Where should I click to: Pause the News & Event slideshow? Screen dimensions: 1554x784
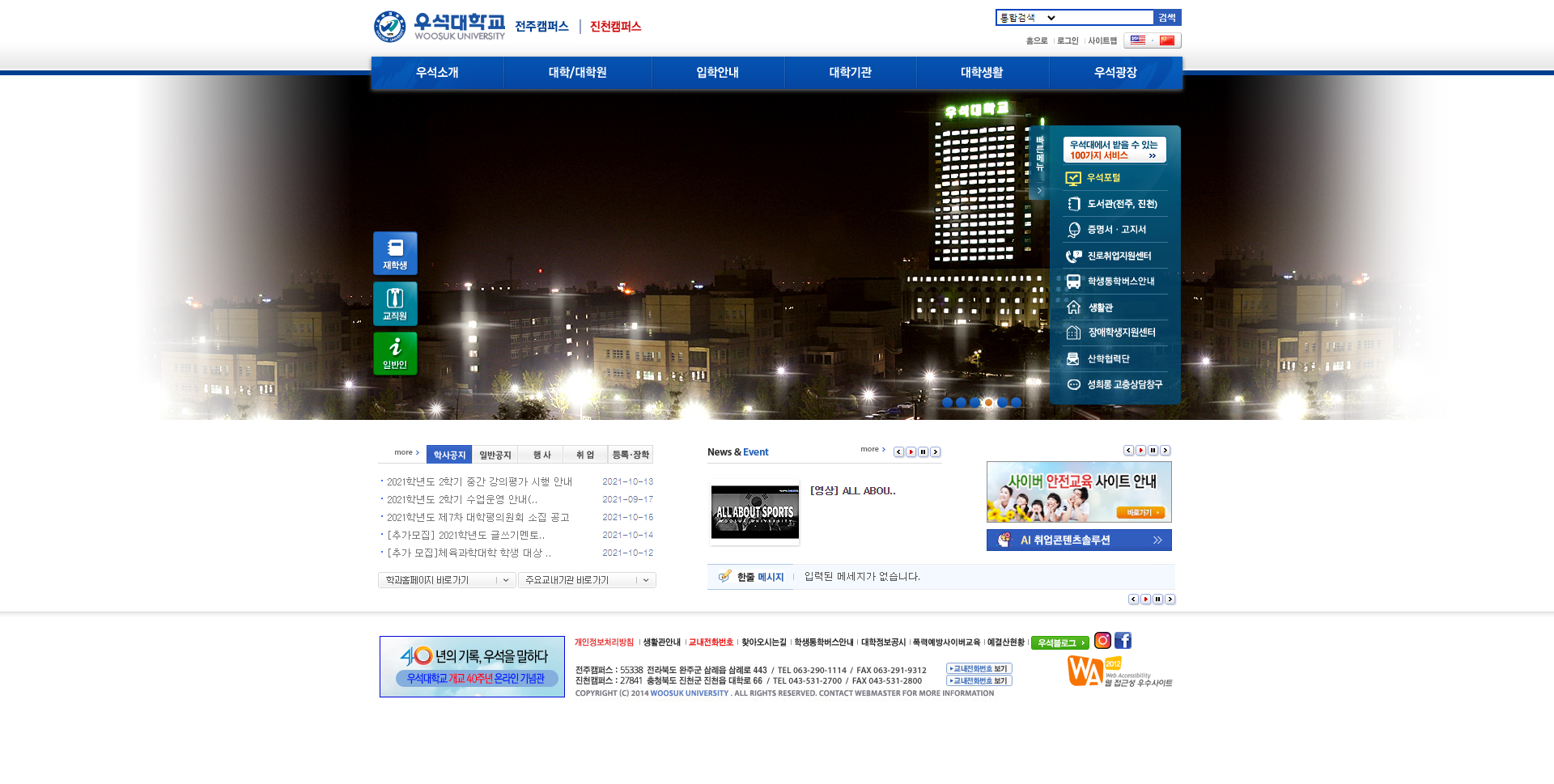pyautogui.click(x=923, y=452)
